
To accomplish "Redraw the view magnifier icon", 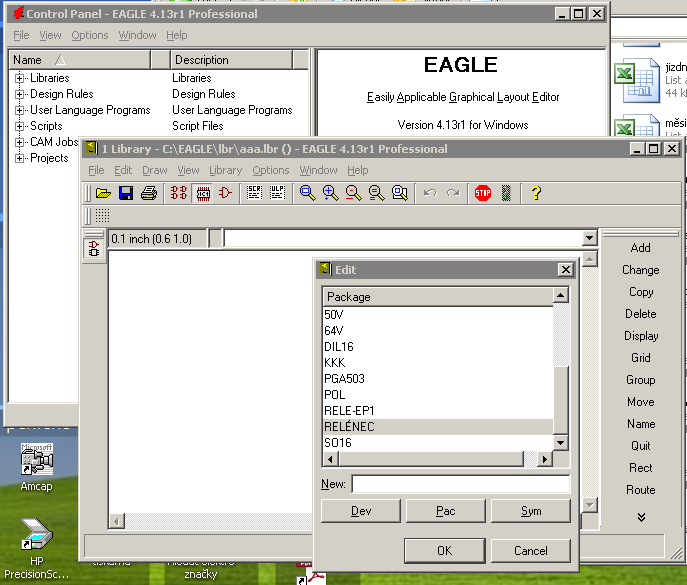I will click(376, 193).
